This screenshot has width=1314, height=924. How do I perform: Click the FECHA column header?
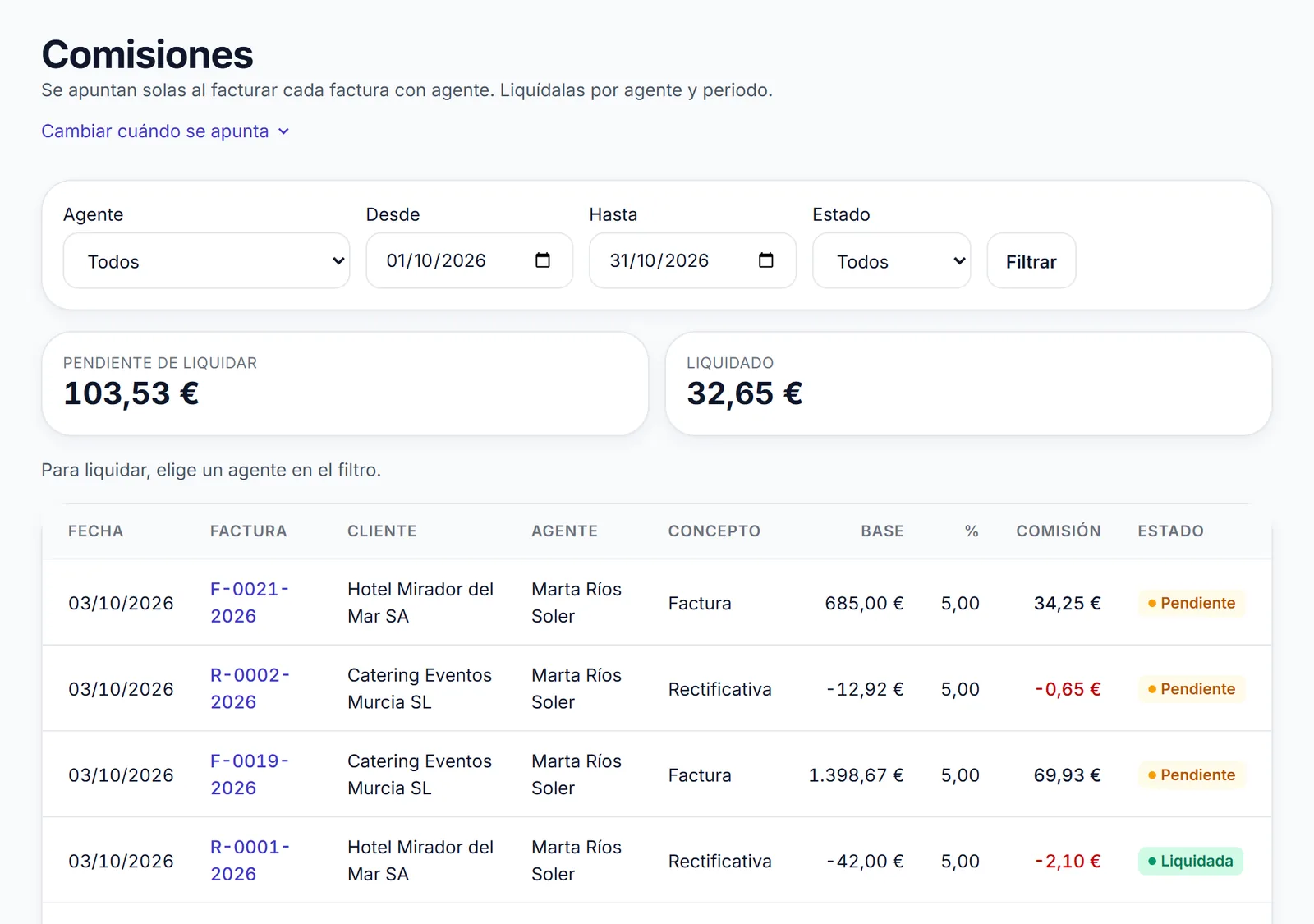click(96, 531)
